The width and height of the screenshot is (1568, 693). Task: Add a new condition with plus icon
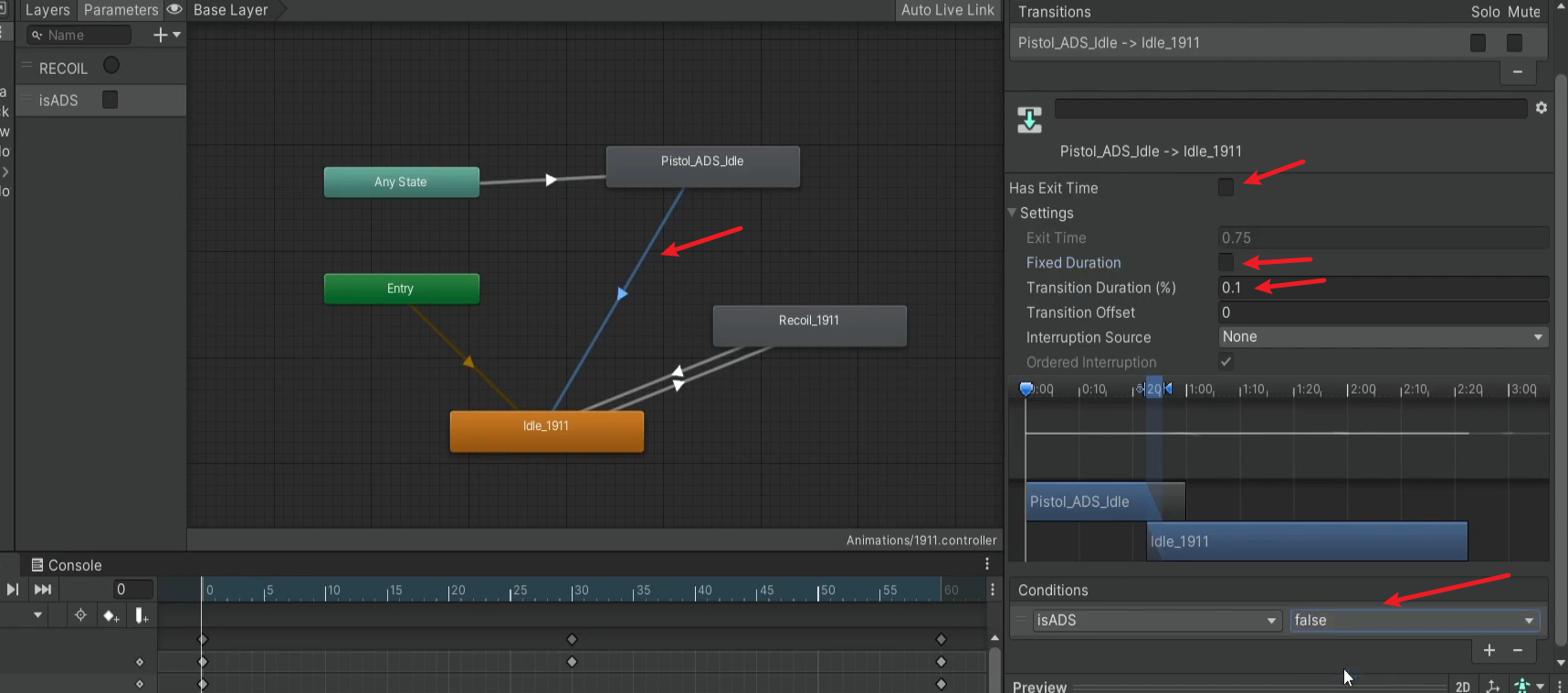pos(1489,650)
